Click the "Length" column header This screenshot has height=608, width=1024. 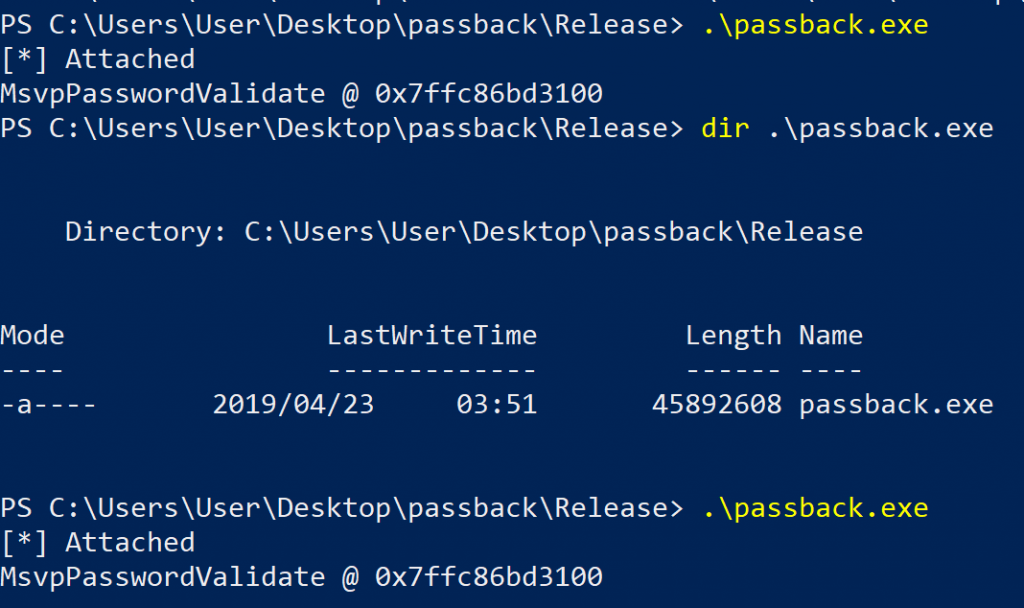[733, 335]
